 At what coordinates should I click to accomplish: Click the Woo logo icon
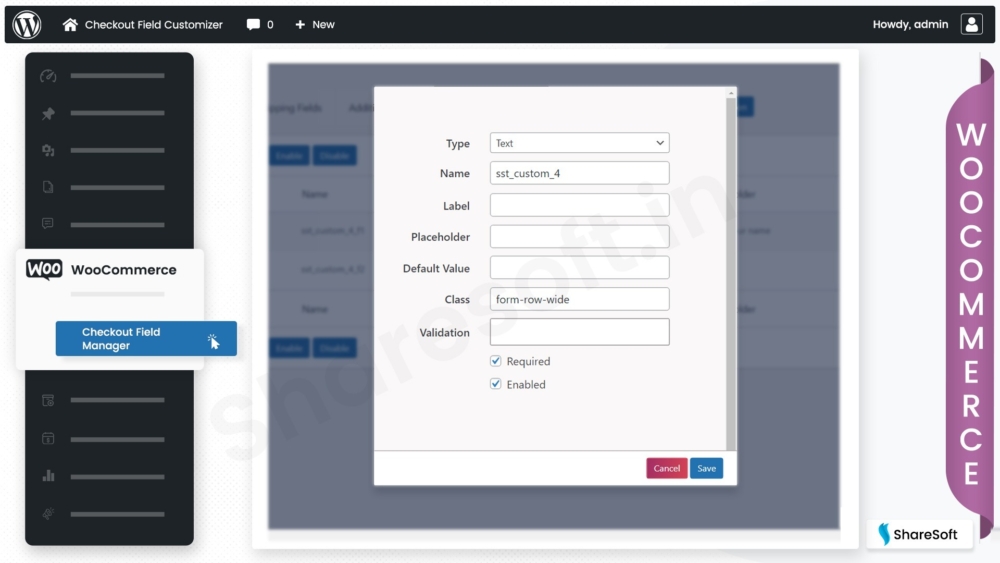tap(44, 269)
